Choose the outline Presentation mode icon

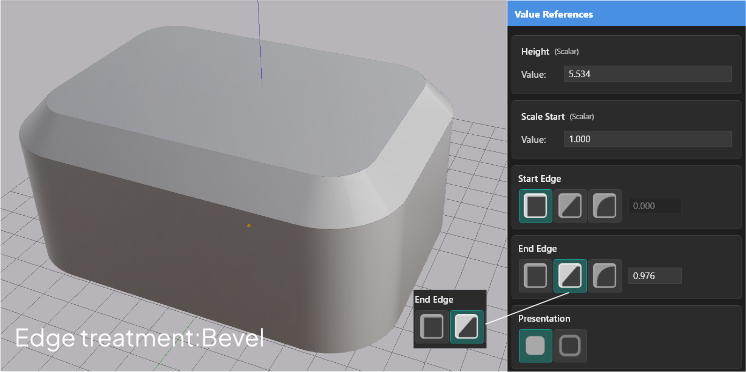pos(570,346)
